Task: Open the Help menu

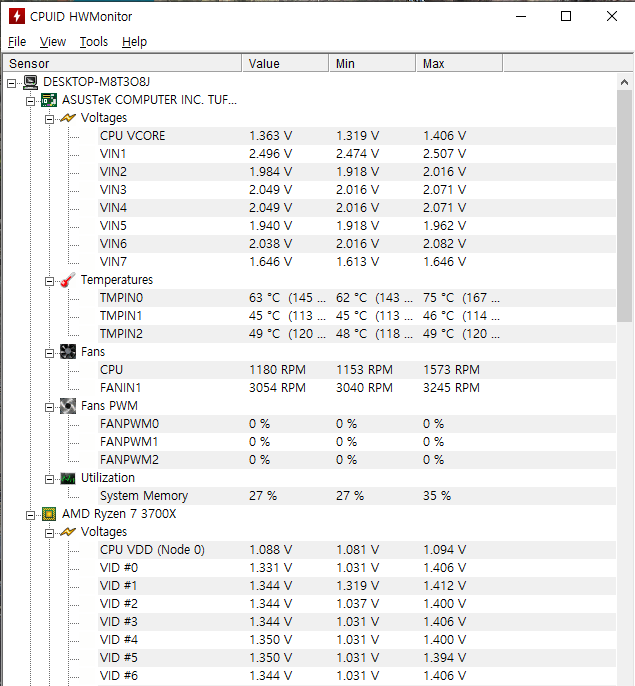Action: point(134,42)
